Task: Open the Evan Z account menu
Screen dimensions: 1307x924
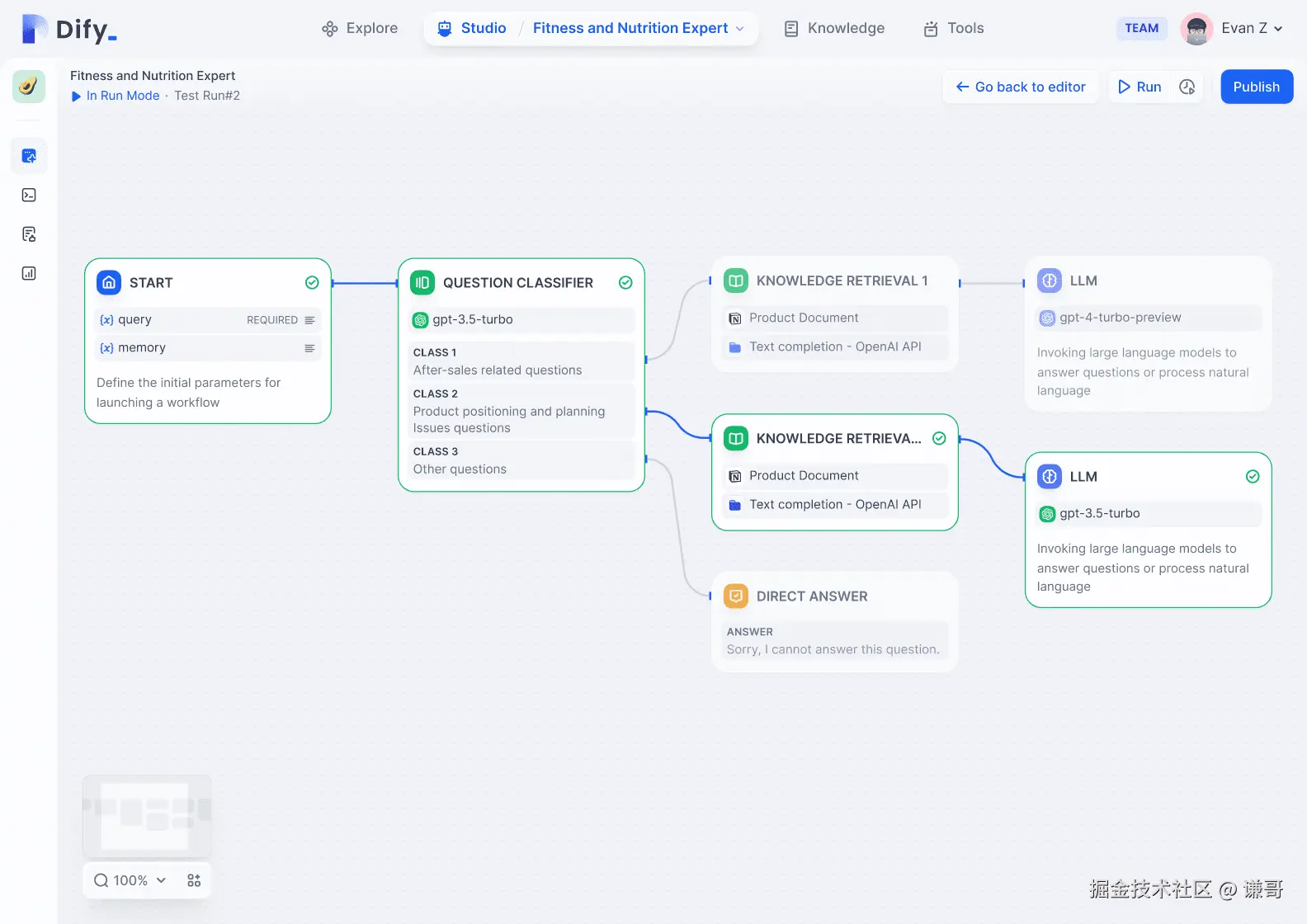Action: click(x=1233, y=28)
